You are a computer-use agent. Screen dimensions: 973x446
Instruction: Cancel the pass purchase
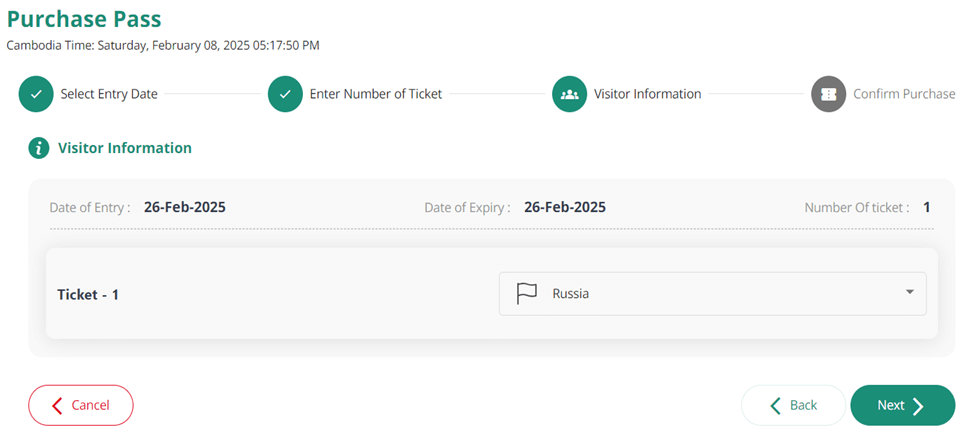(81, 405)
